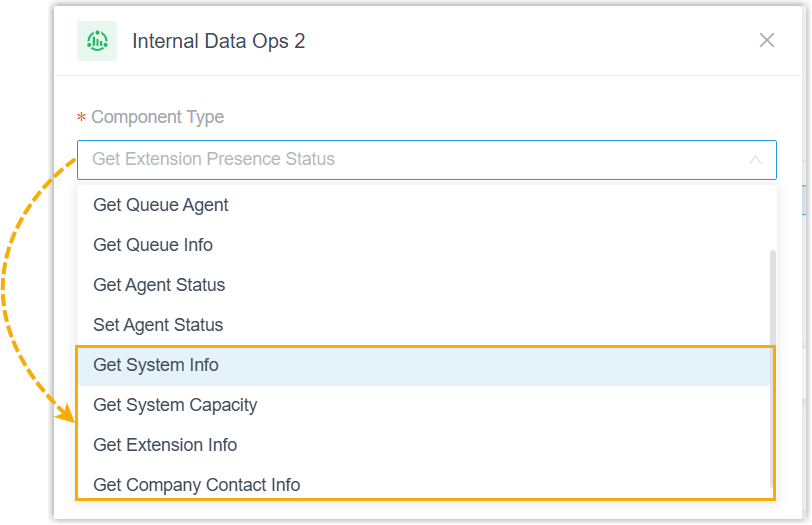
Task: Select Set Agent Status option
Action: 158,325
